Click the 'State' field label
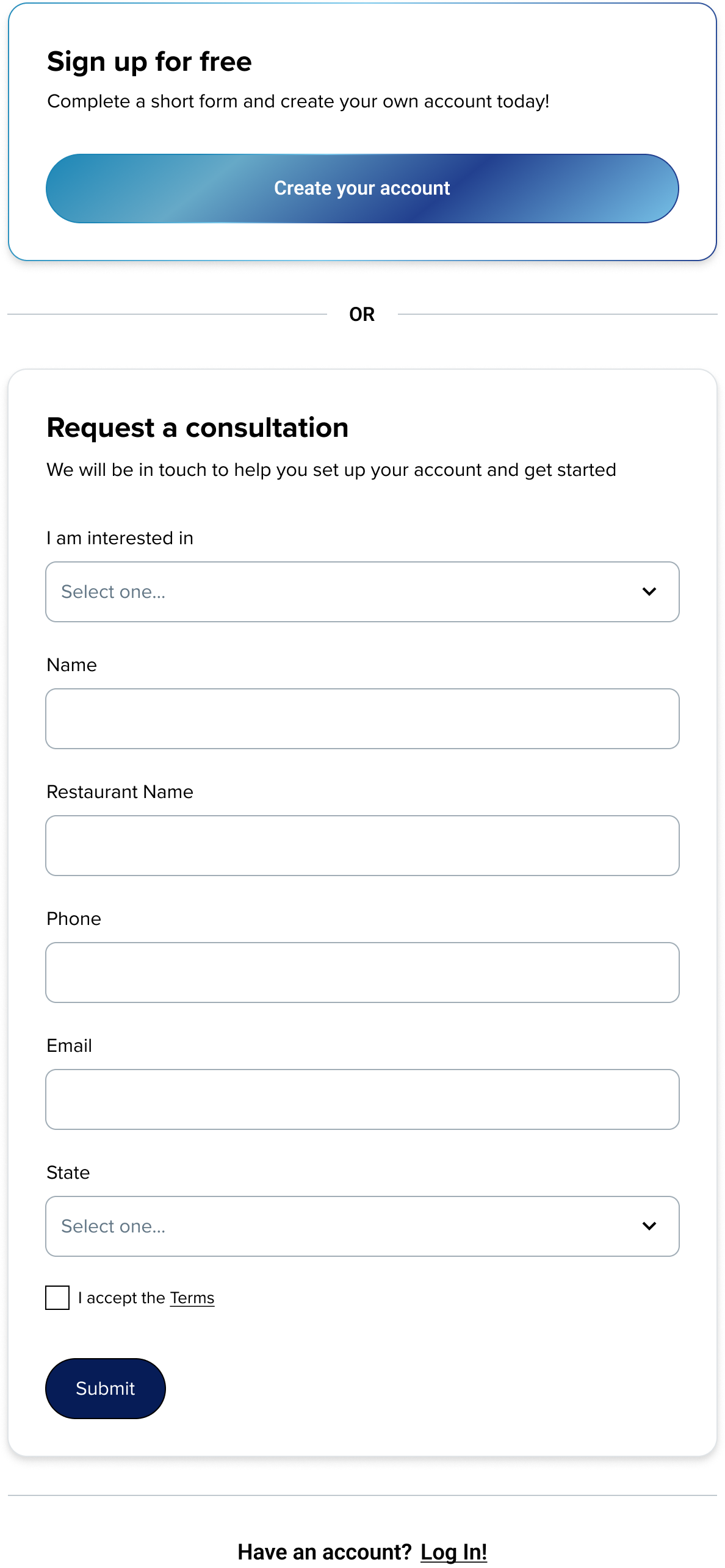Viewport: 725px width, 1568px height. [x=68, y=1173]
